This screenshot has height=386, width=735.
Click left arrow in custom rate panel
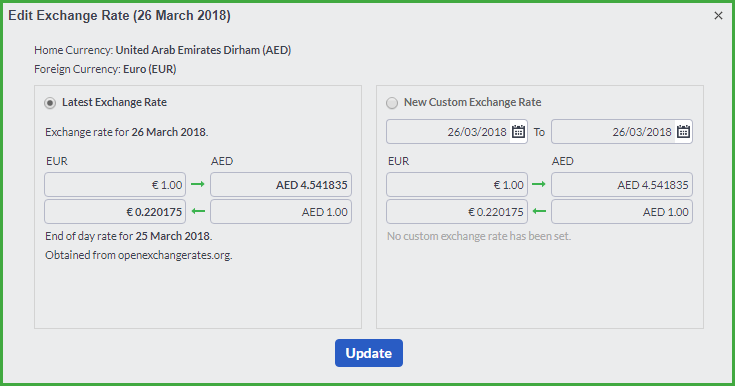539,212
